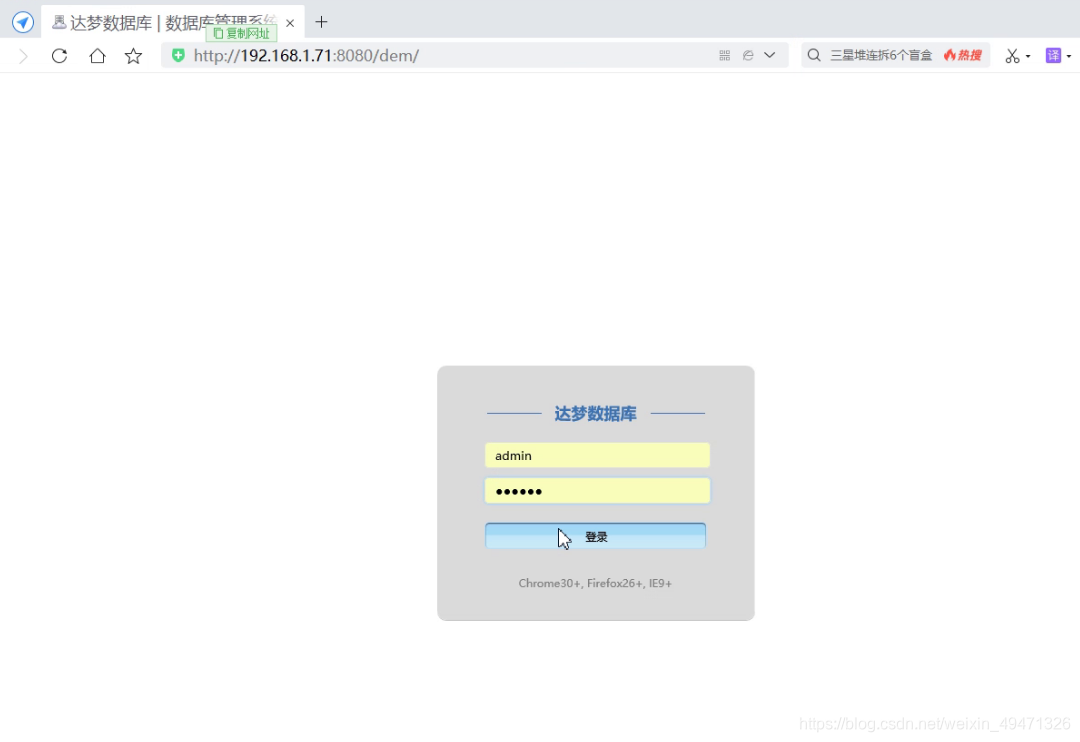Reload the page with refresh icon
The image size is (1080, 742).
[59, 56]
